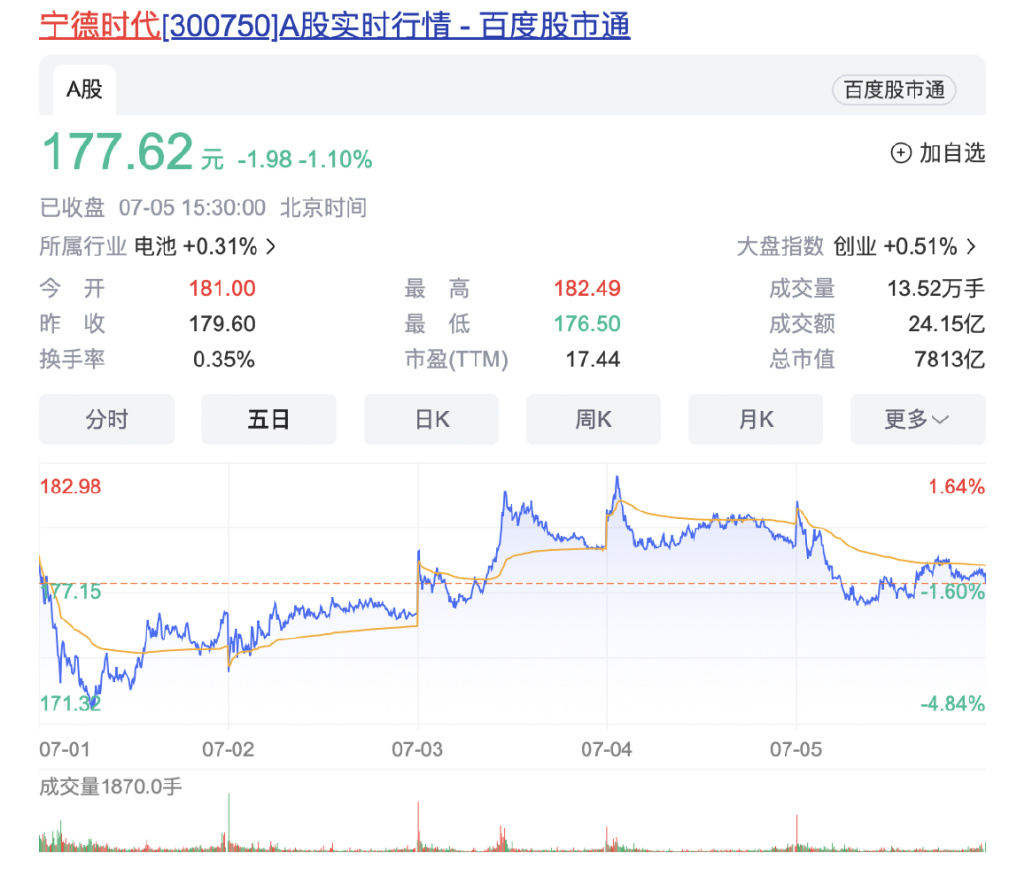Viewport: 1024px width, 875px height.
Task: Switch to the 周K chart tab
Action: tap(593, 419)
